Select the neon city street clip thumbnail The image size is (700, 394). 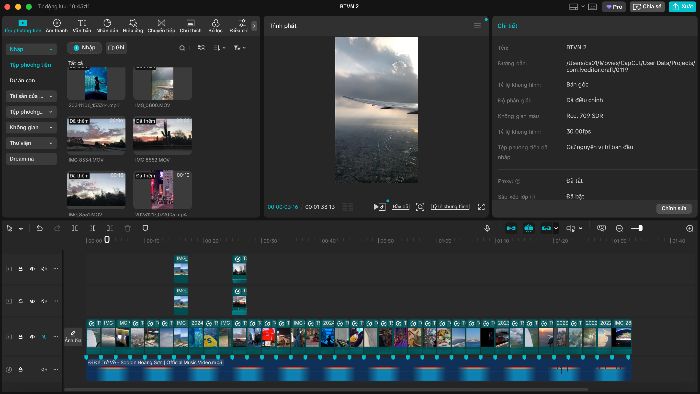(x=162, y=190)
